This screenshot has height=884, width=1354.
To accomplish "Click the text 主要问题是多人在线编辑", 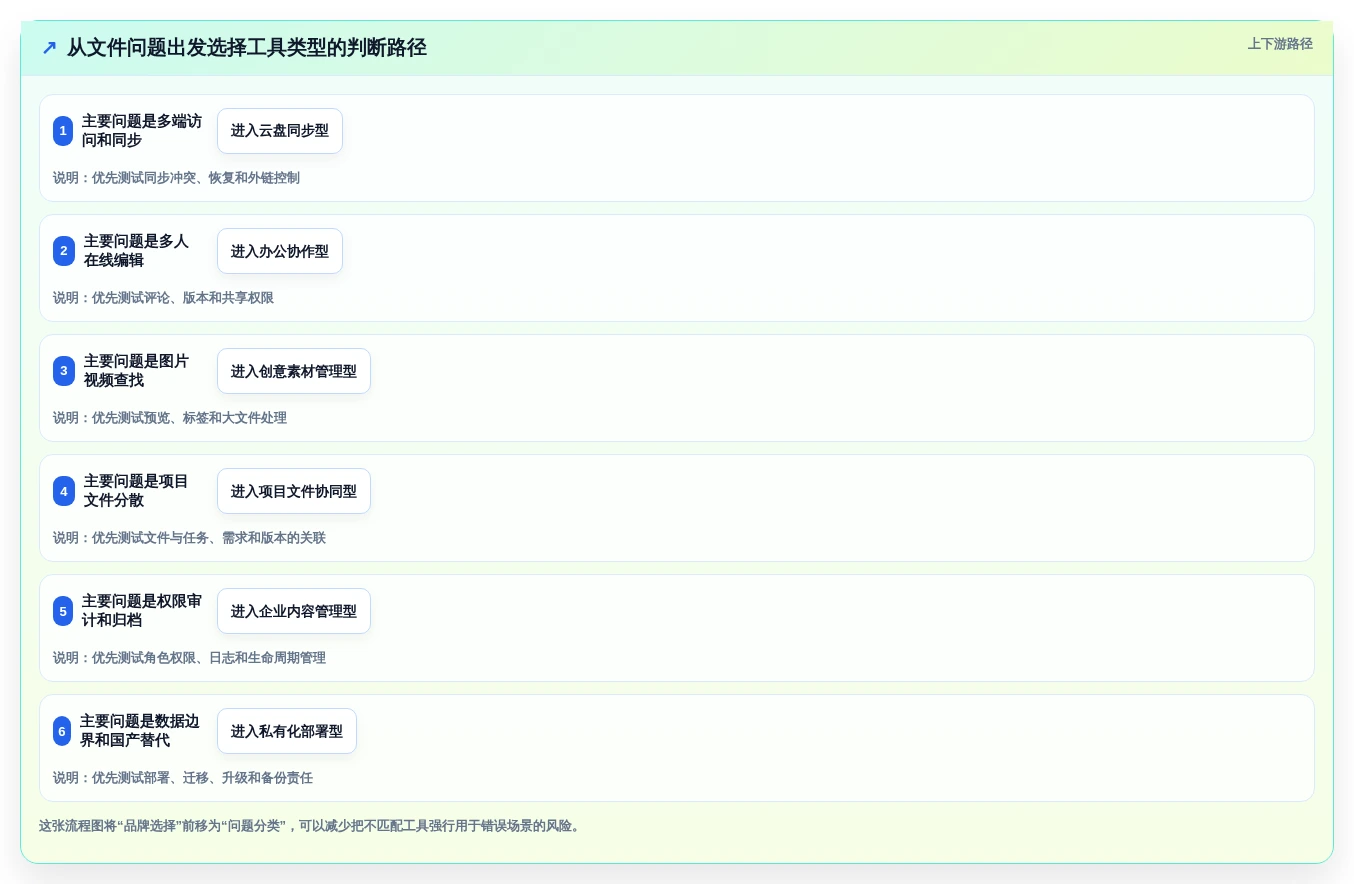I will (136, 251).
